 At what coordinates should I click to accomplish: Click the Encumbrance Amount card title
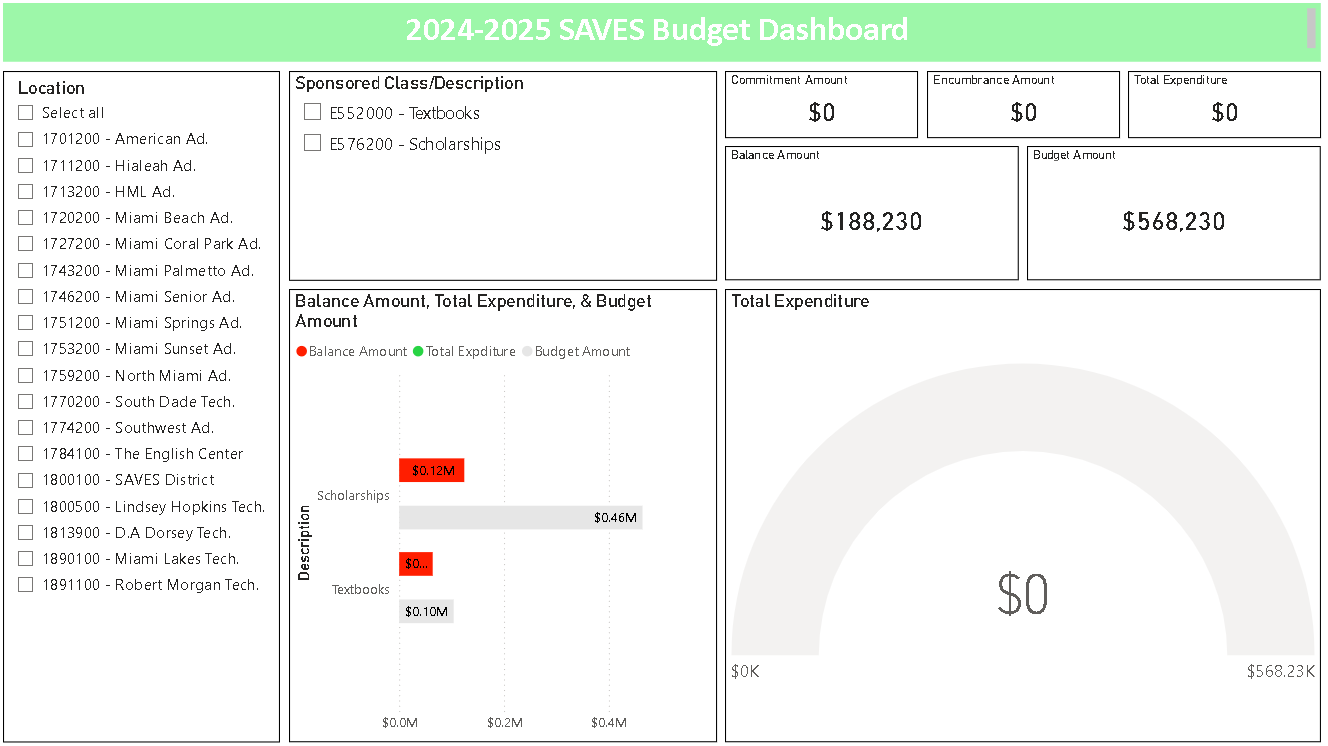point(994,80)
